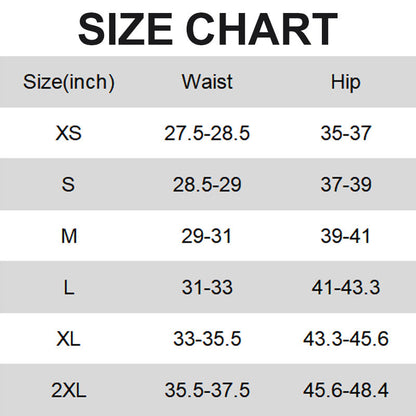Click the L size label

coord(69,287)
